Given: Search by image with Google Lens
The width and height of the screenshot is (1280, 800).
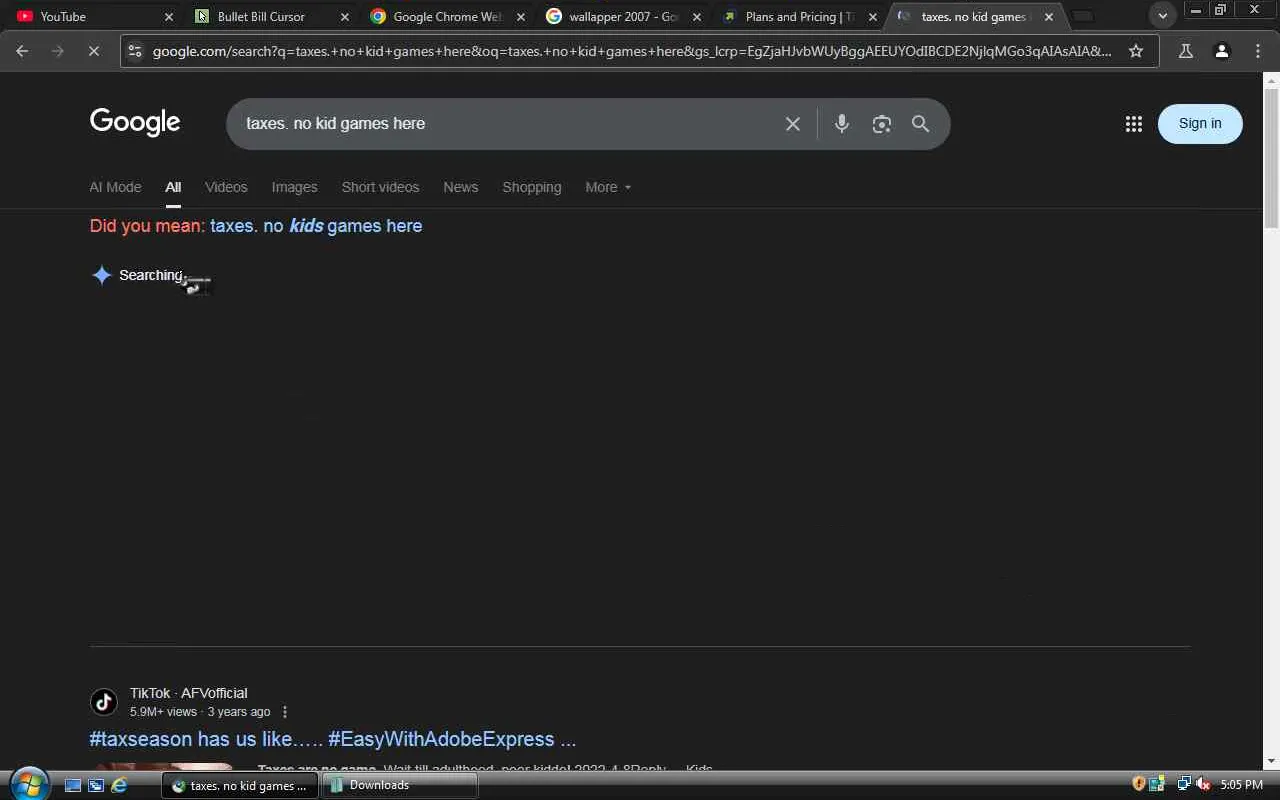Looking at the screenshot, I should pos(881,124).
